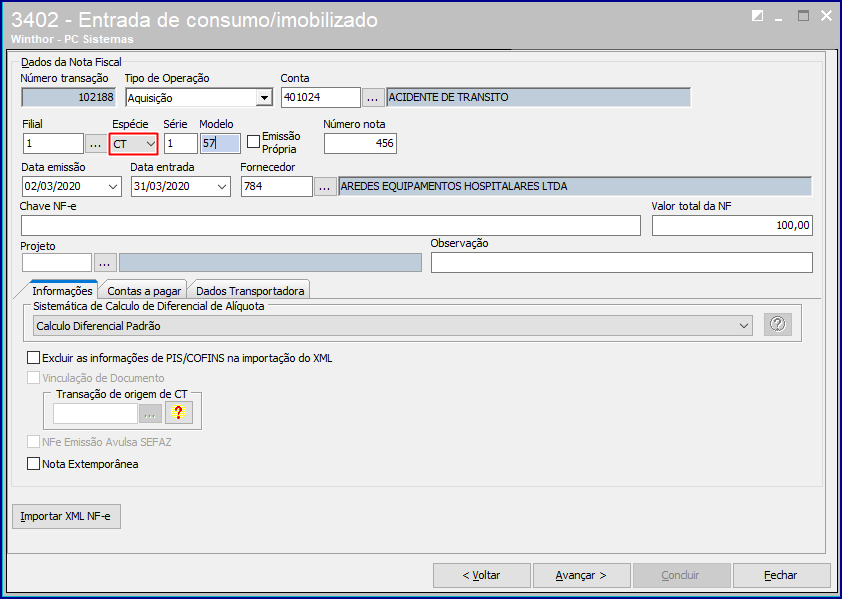Image resolution: width=842 pixels, height=599 pixels.
Task: Expand the Tipo de Operação dropdown
Action: [264, 98]
